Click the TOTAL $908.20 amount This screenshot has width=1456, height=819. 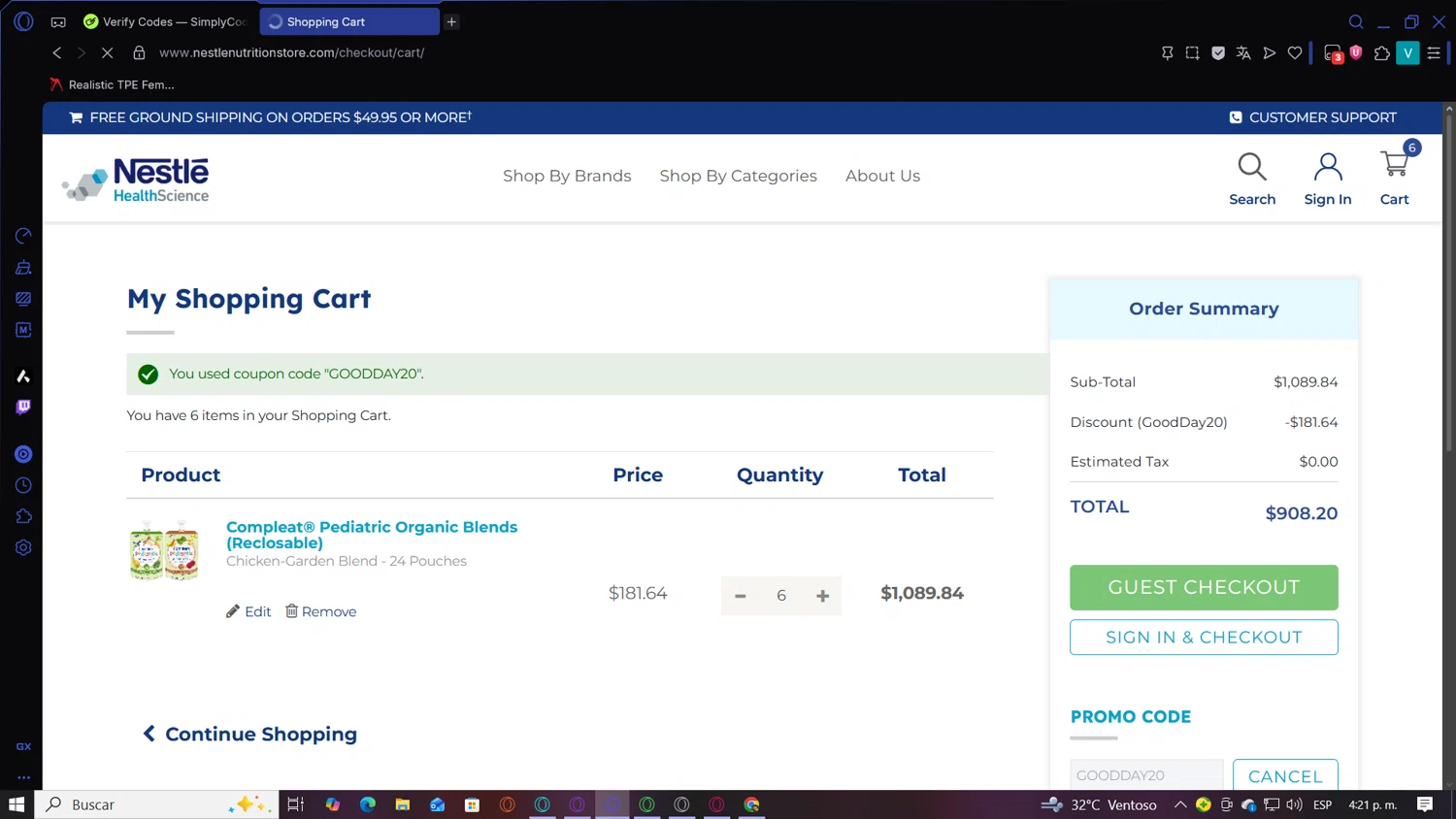[x=1302, y=513]
